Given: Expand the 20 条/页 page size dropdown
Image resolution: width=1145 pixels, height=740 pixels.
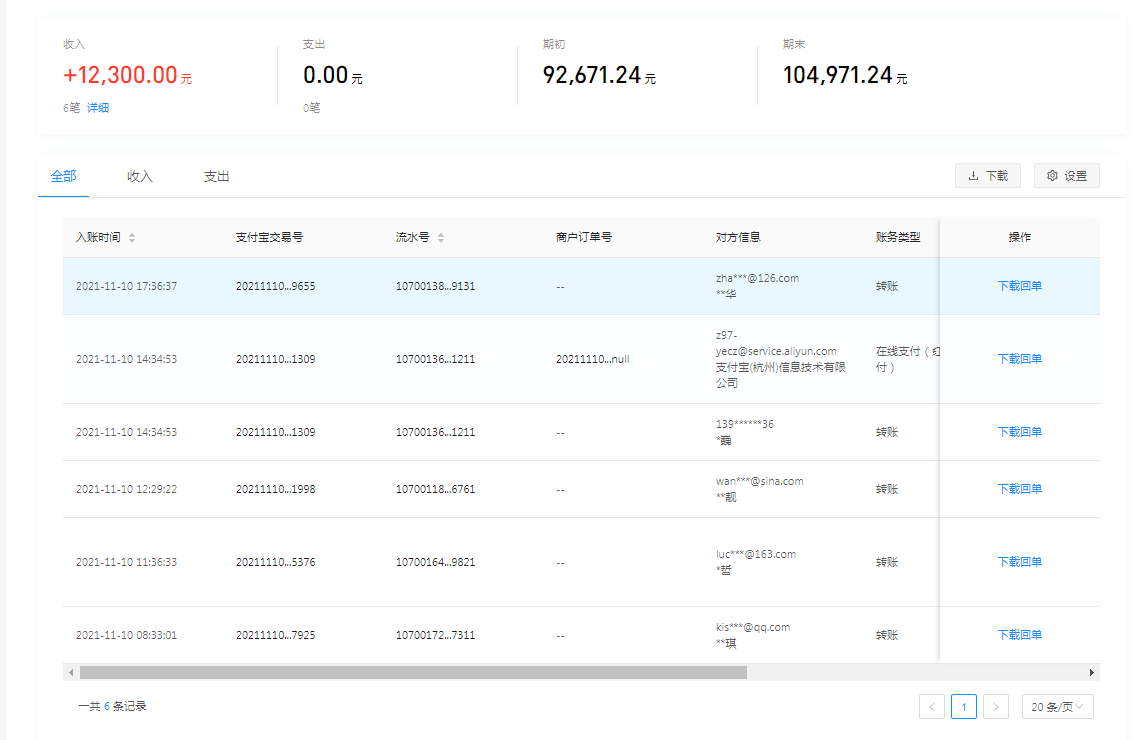Looking at the screenshot, I should 1057,707.
